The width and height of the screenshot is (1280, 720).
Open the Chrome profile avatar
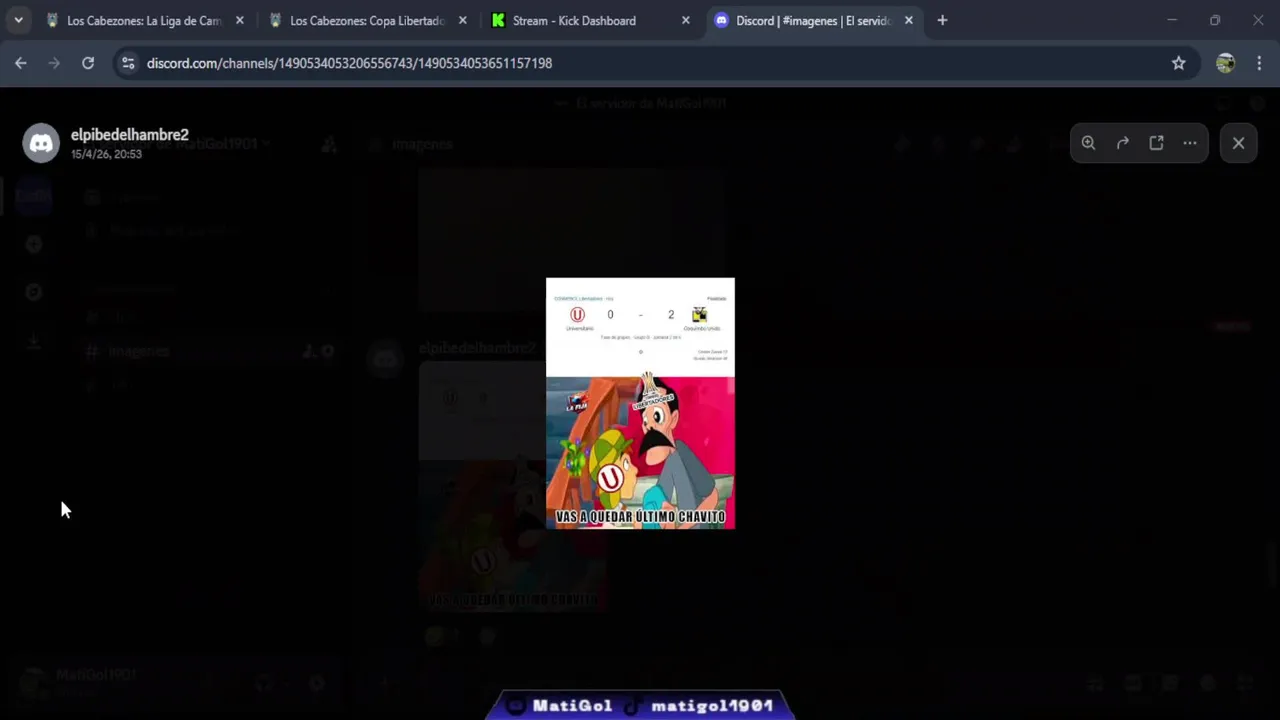tap(1225, 63)
